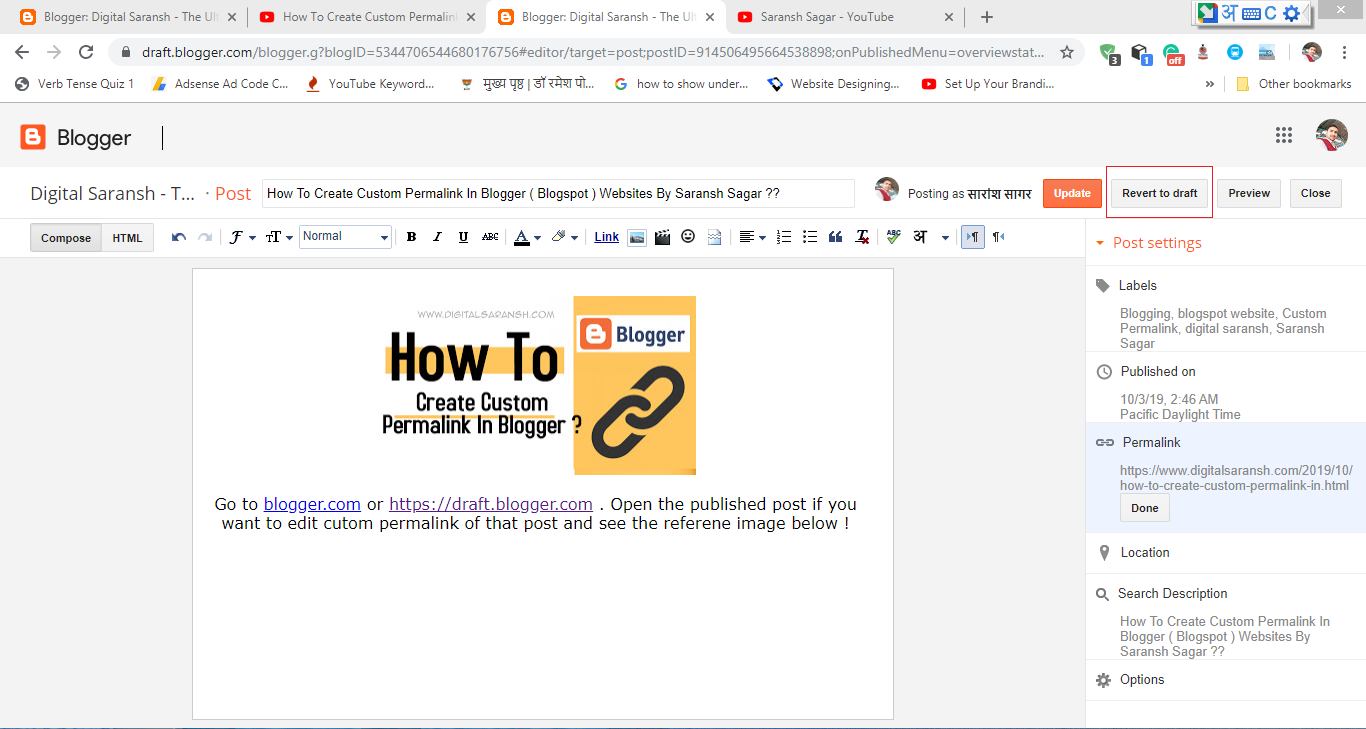The width and height of the screenshot is (1366, 729).
Task: Switch the editor to HTML view
Action: point(127,238)
